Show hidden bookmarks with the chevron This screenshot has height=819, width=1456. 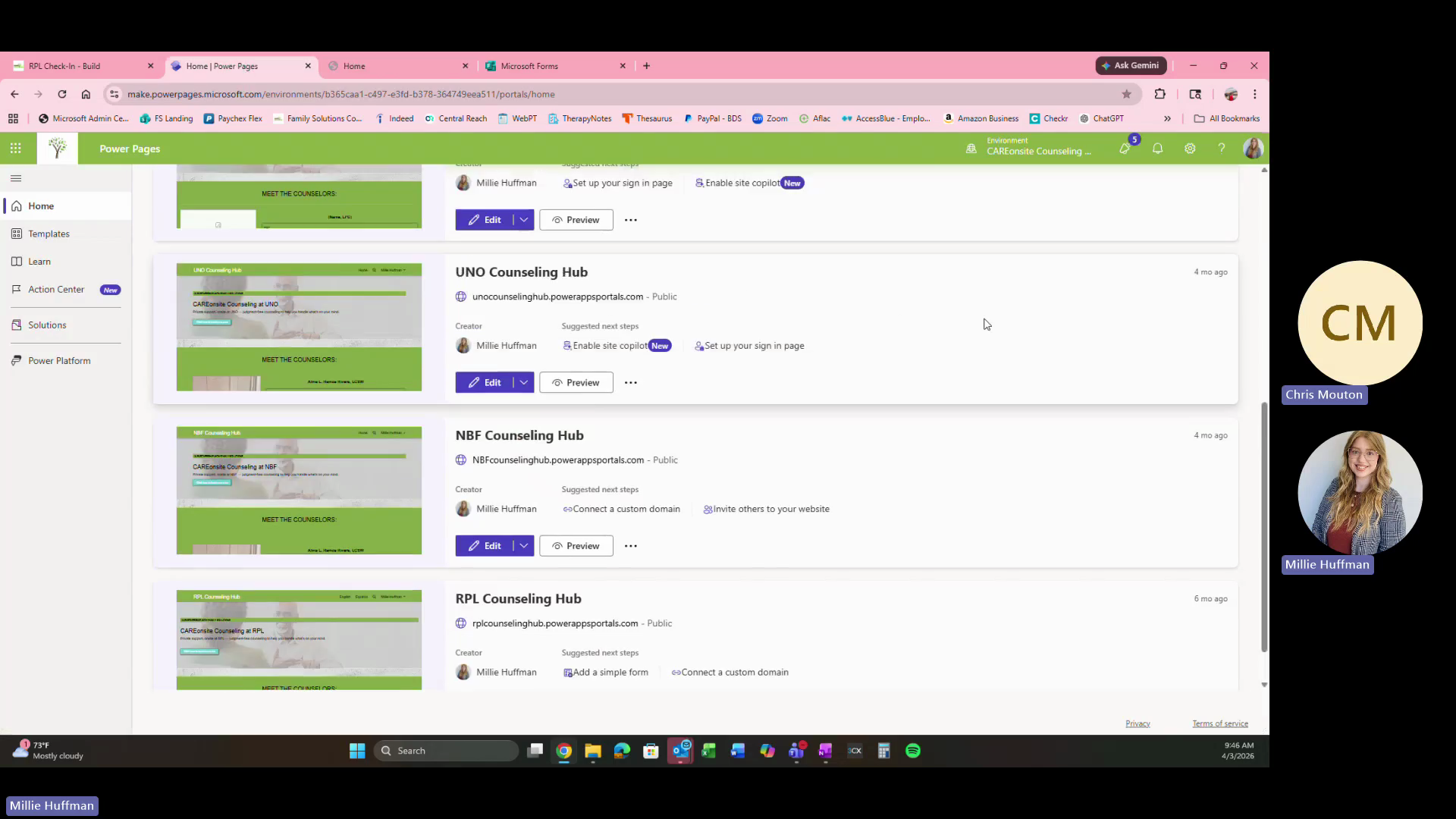[x=1167, y=118]
